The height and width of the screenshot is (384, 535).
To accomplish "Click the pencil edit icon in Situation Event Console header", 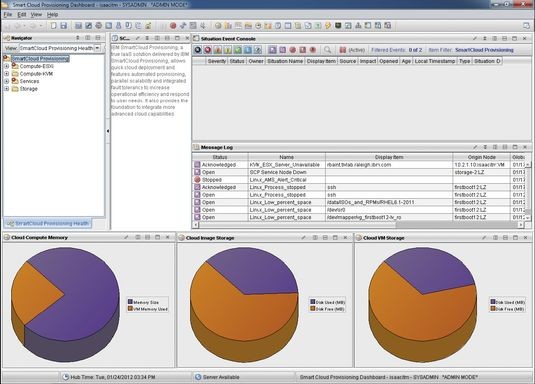I will point(475,39).
